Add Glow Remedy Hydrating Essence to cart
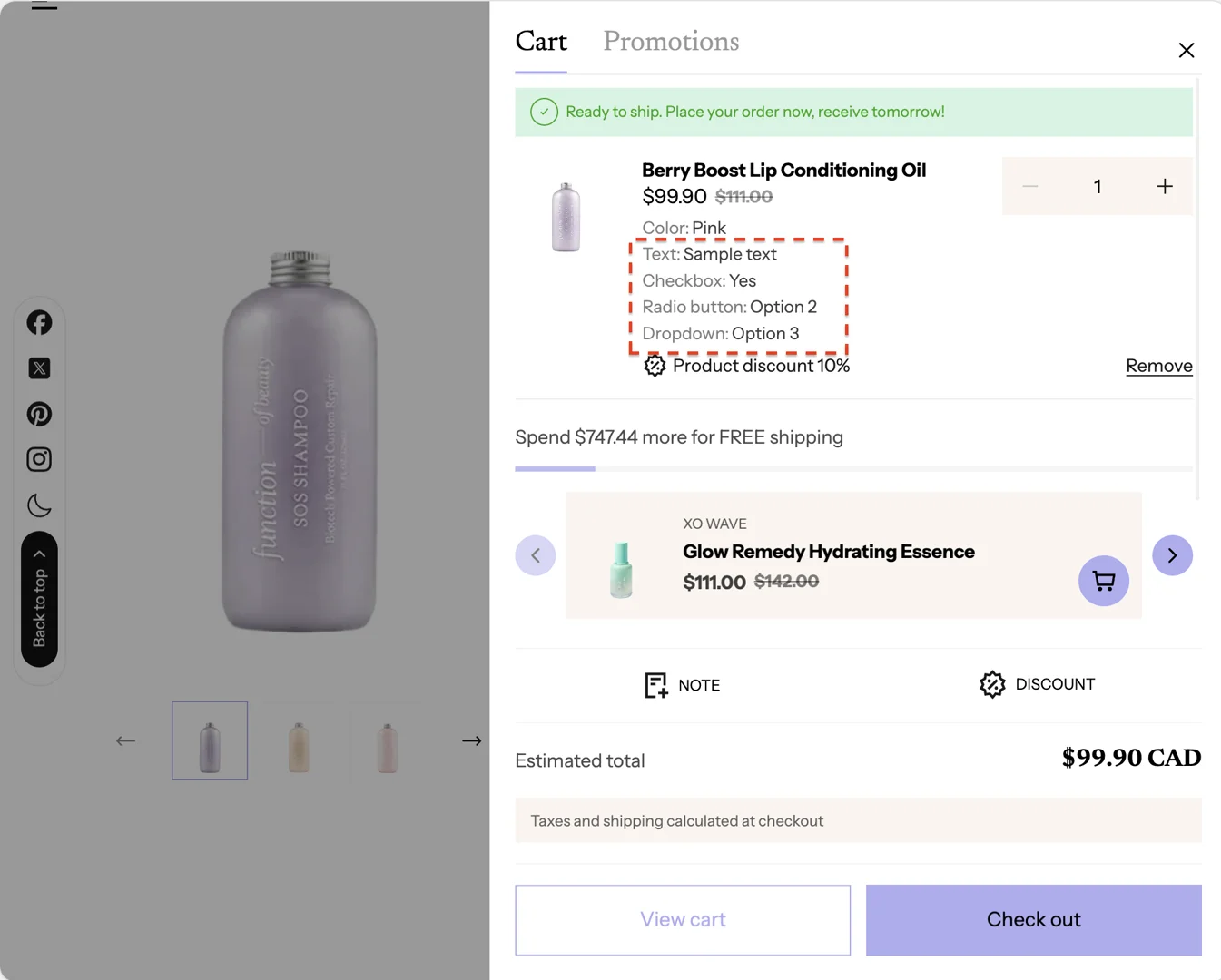1221x980 pixels. tap(1103, 581)
